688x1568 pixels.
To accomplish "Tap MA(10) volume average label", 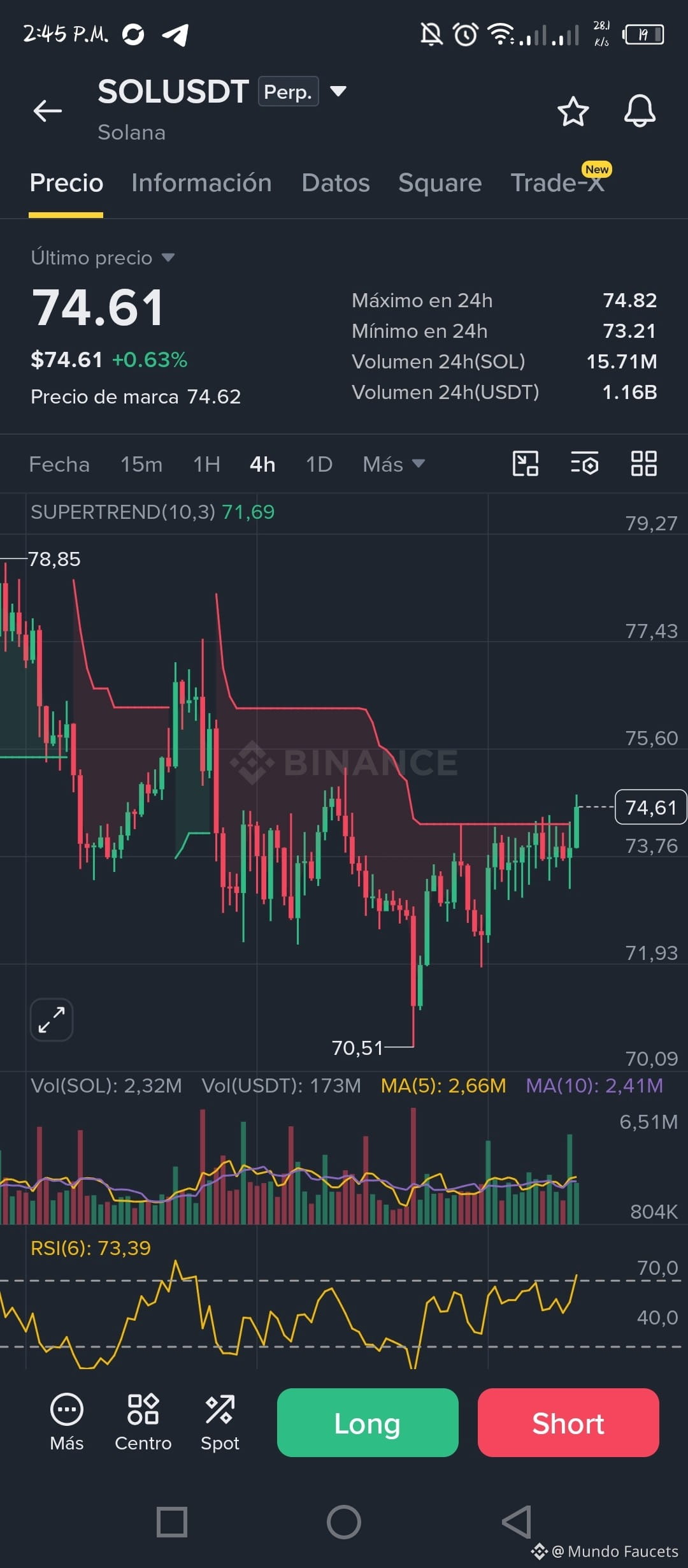I will pos(594,1085).
